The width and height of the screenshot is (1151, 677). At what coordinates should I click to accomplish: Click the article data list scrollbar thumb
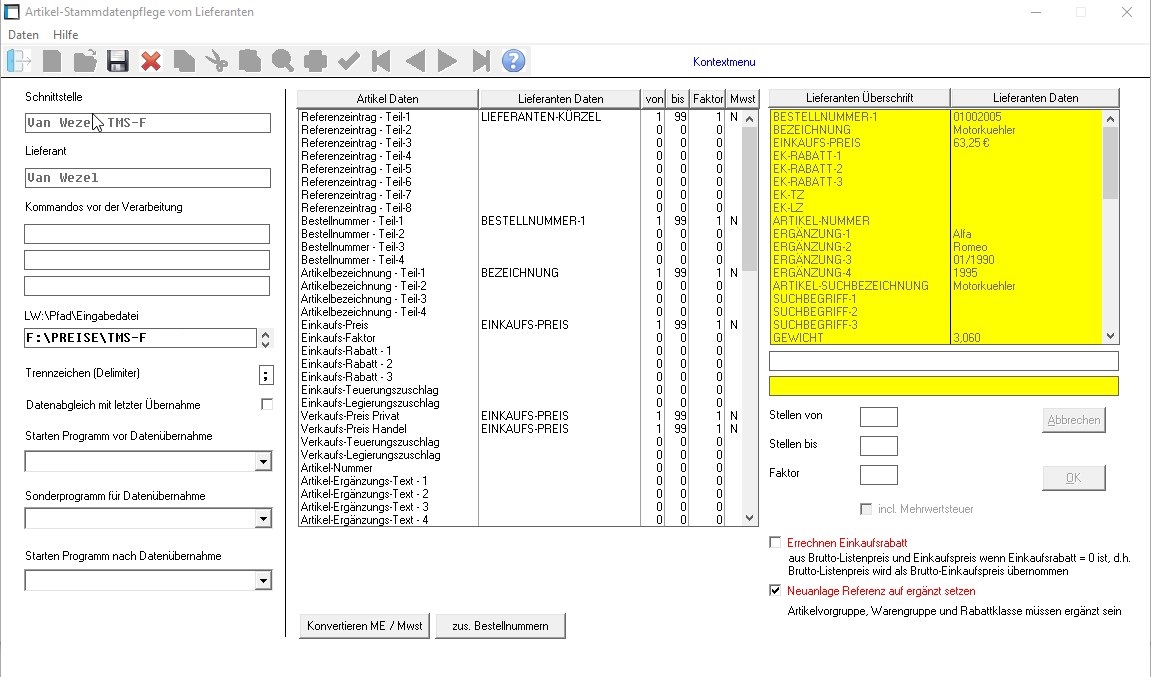(x=749, y=199)
